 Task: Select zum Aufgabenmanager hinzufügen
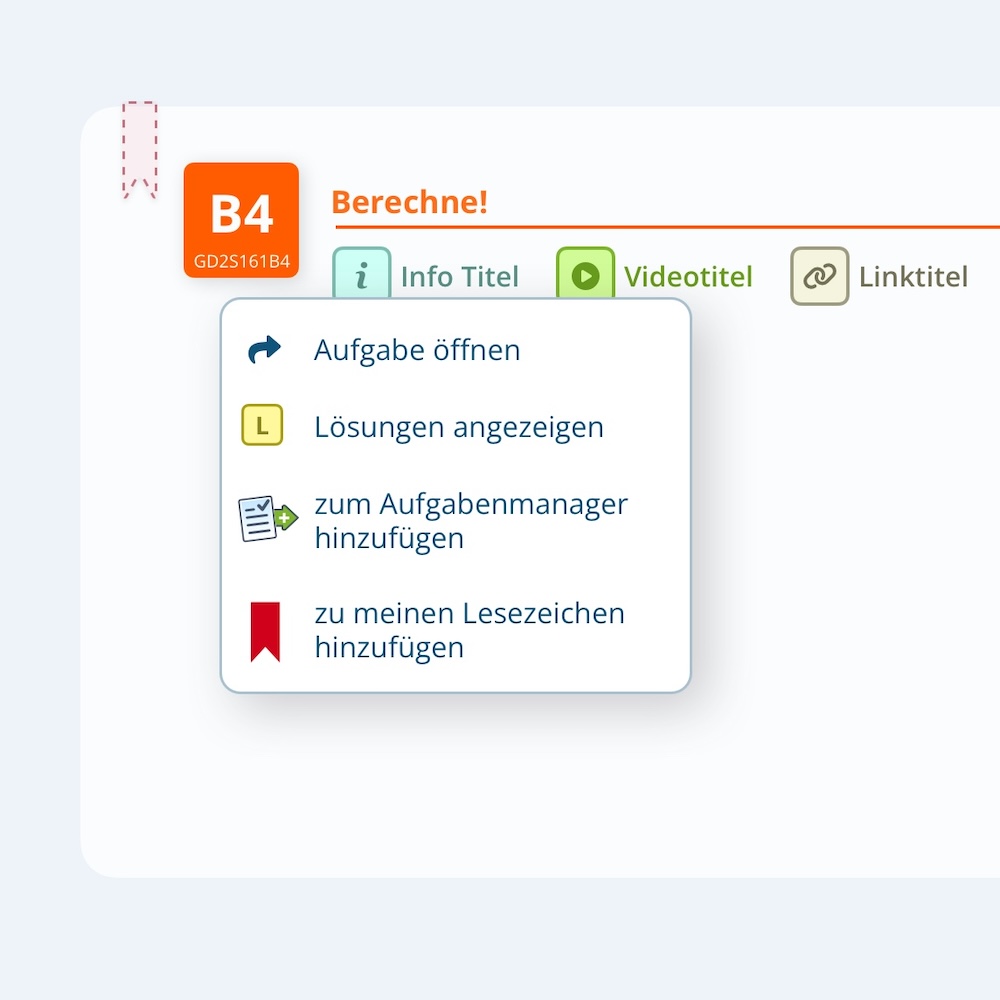[x=470, y=520]
